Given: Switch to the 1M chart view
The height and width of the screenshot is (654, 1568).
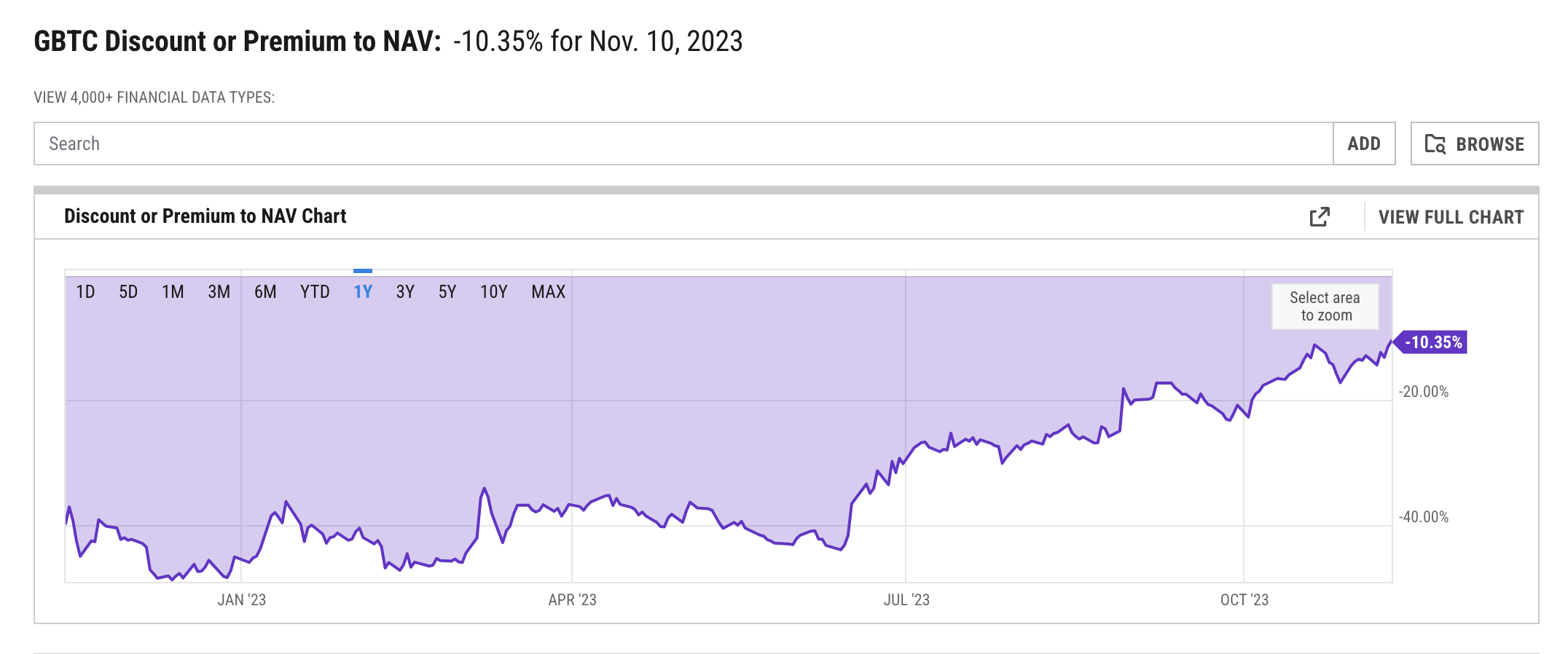Looking at the screenshot, I should (x=173, y=291).
